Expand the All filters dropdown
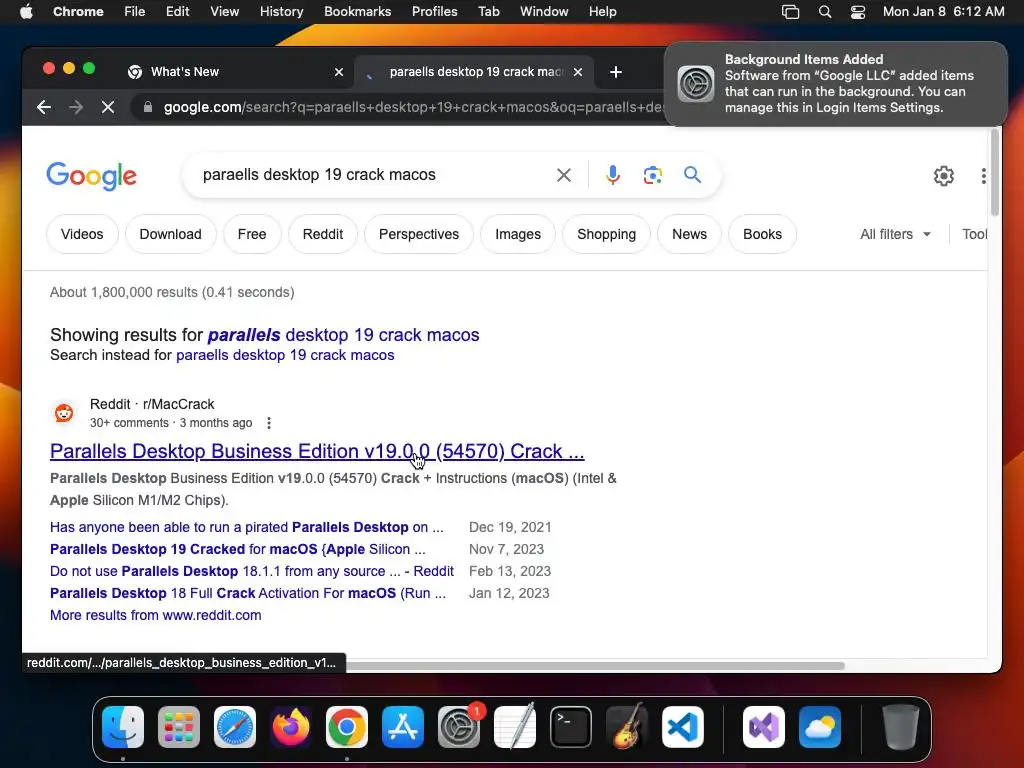The height and width of the screenshot is (768, 1024). [895, 234]
